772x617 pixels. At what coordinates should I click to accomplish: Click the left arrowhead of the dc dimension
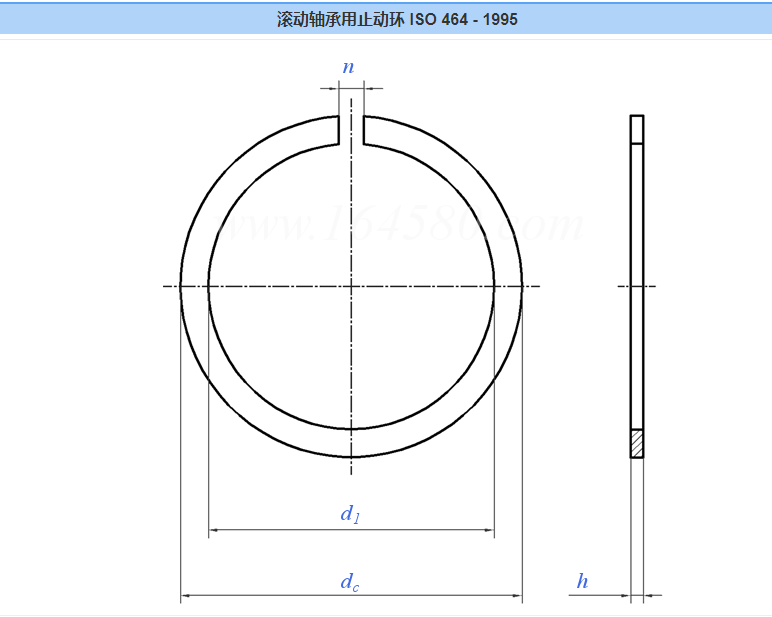click(185, 597)
